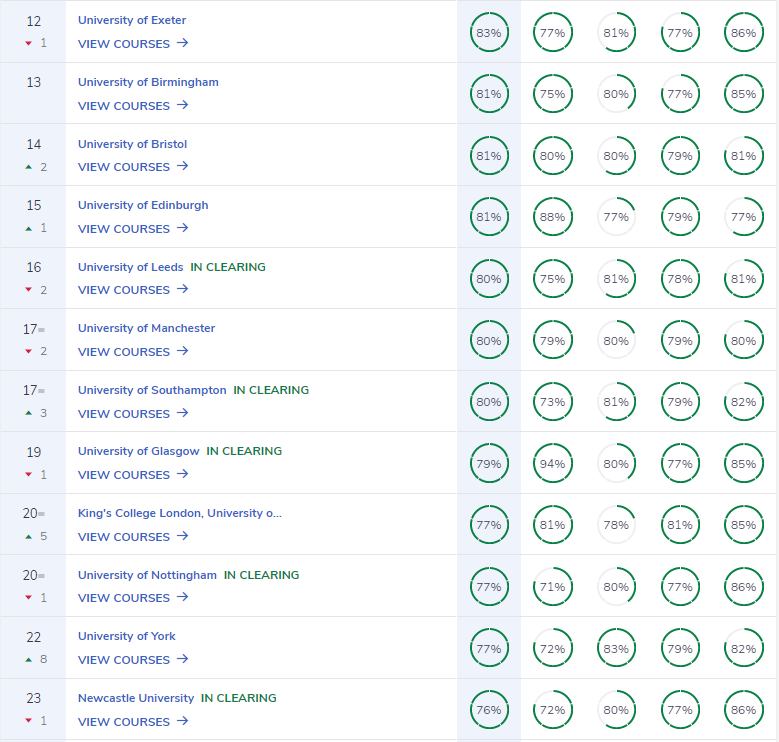Screen dimensions: 779x742
Task: Click the arrow icon in the Southampton row
Action: tap(183, 413)
